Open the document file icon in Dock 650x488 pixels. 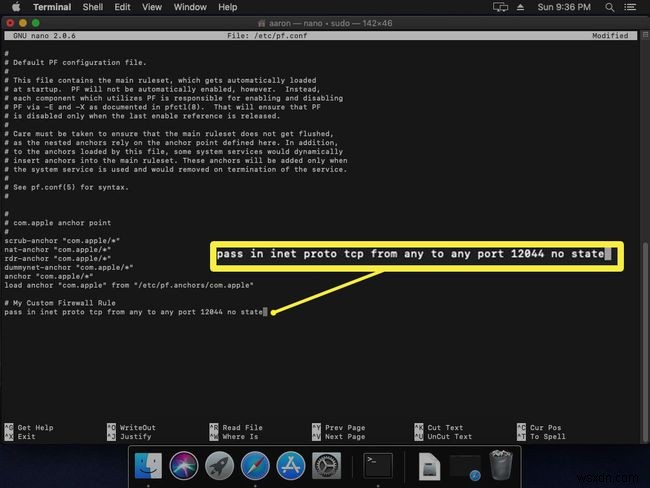429,466
